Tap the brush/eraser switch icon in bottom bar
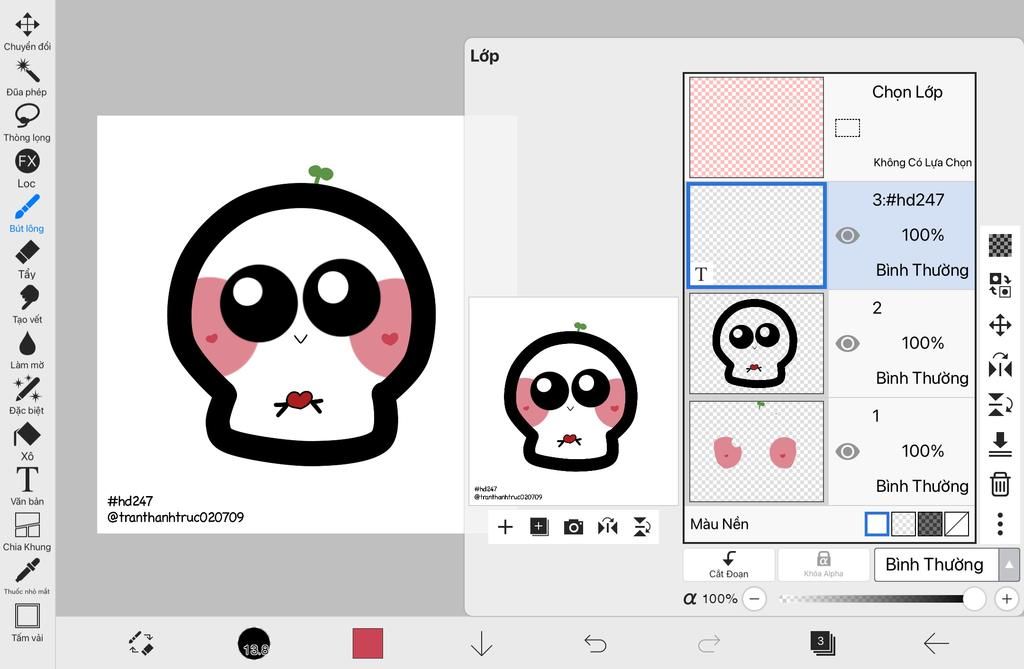This screenshot has width=1024, height=669. pyautogui.click(x=141, y=643)
